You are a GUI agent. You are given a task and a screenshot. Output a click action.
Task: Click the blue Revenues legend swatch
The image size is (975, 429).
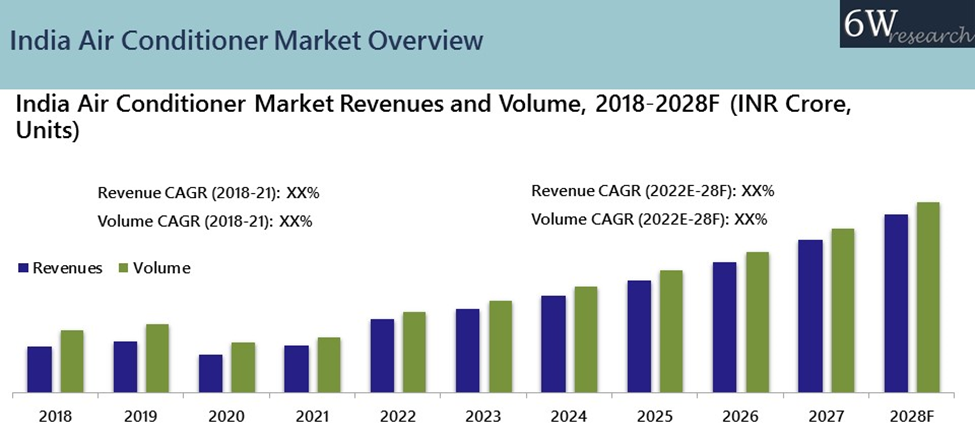[x=23, y=268]
